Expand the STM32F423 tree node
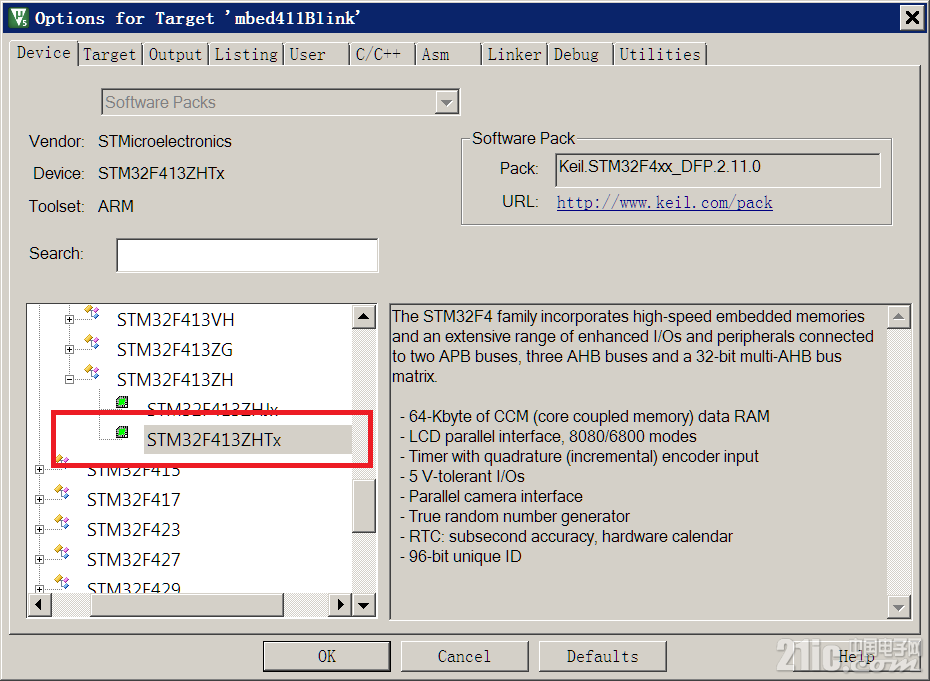This screenshot has height=681, width=930. (x=39, y=530)
